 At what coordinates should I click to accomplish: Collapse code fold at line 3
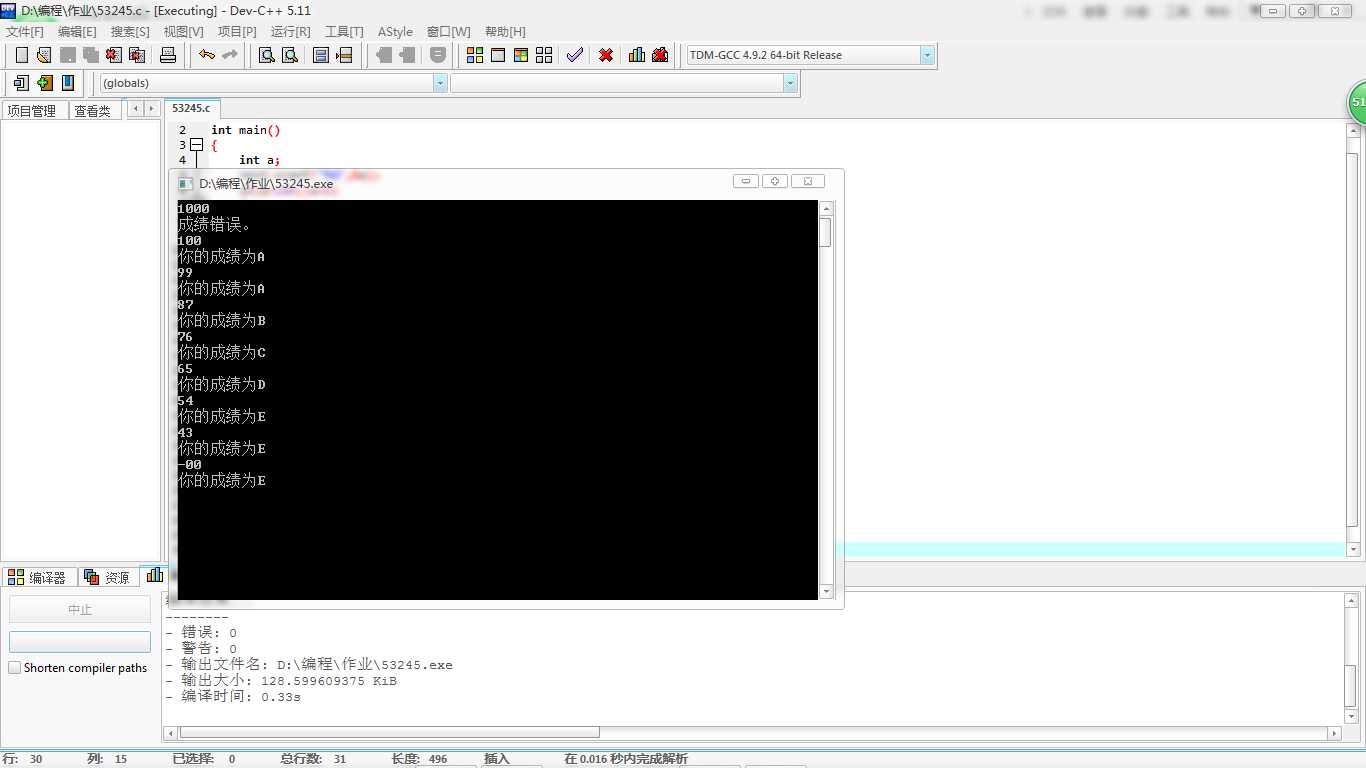(x=196, y=145)
